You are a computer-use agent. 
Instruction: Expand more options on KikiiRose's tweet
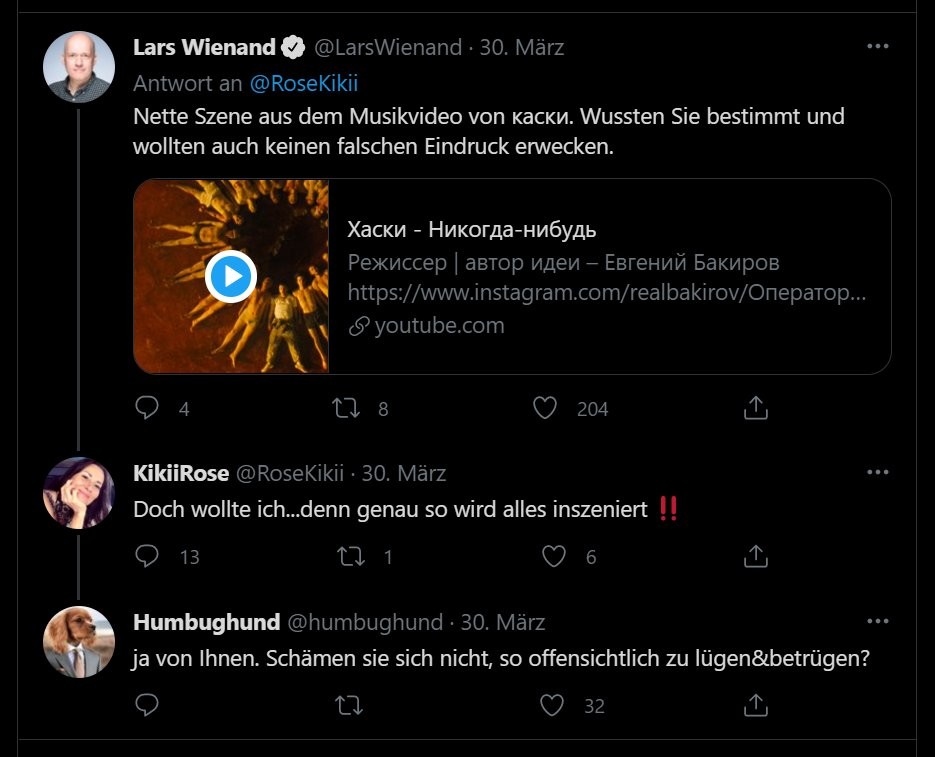click(877, 472)
